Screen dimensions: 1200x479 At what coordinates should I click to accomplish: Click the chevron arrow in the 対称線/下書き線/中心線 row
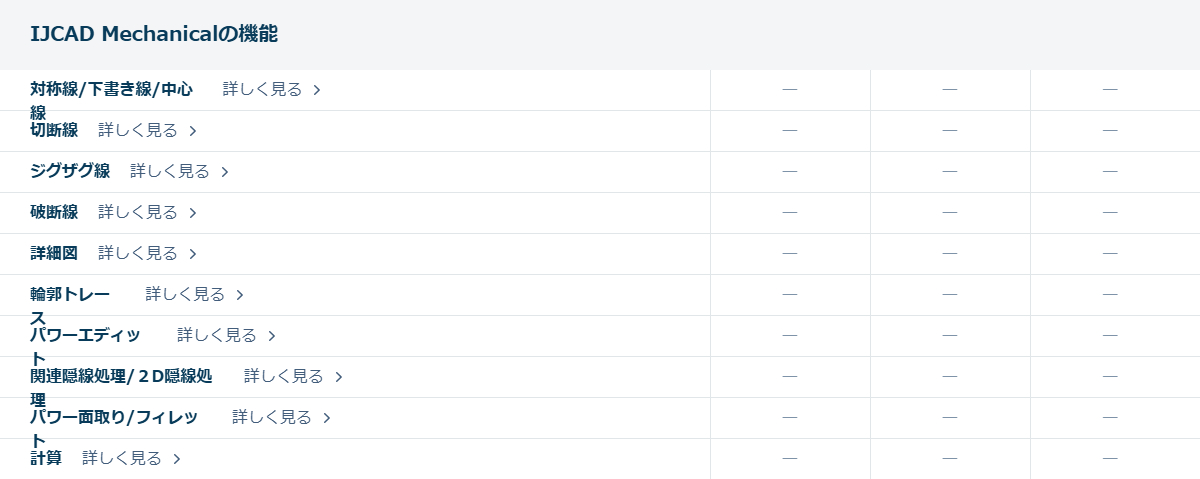click(x=317, y=90)
